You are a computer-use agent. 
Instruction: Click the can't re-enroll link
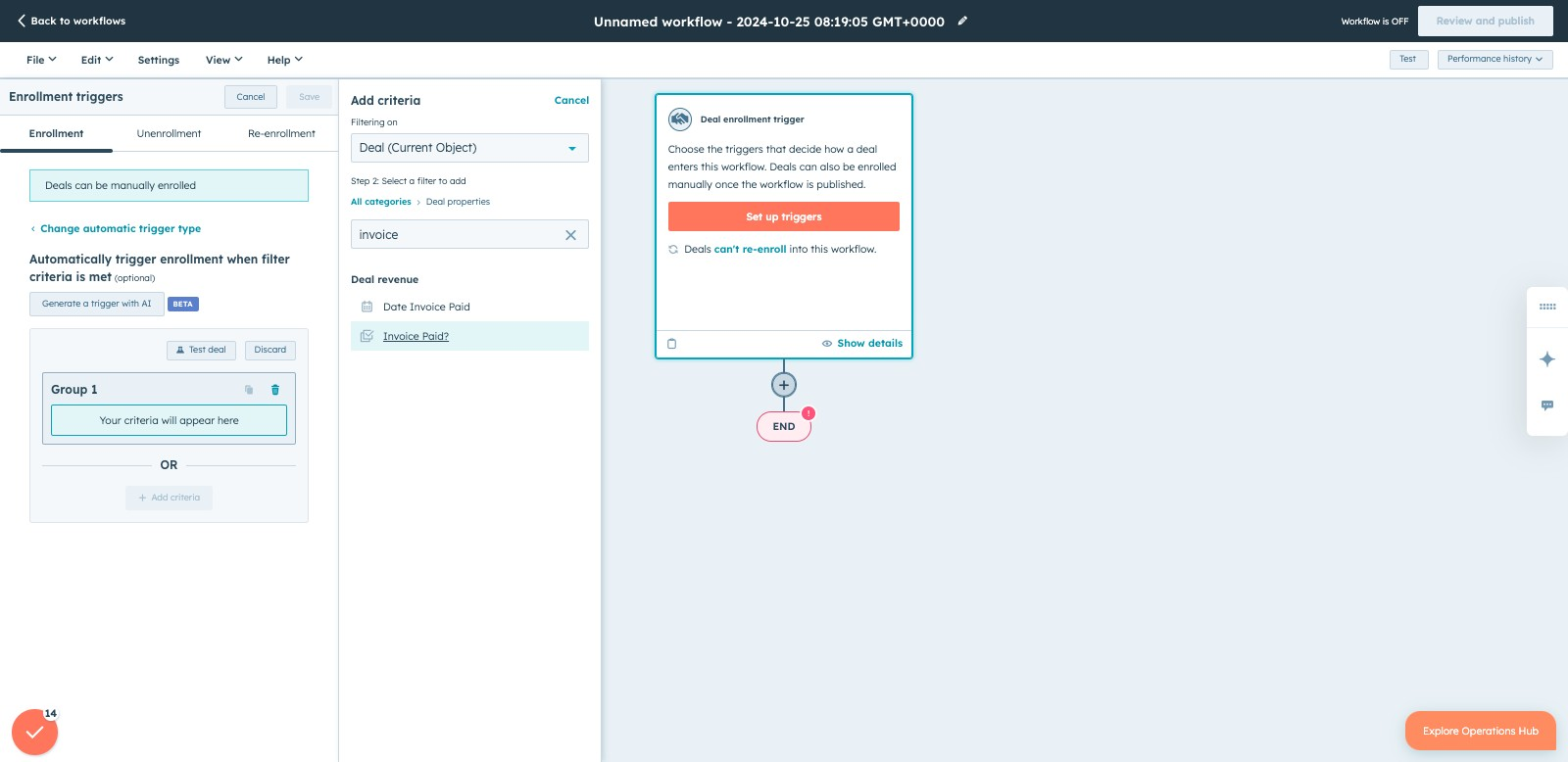pyautogui.click(x=750, y=250)
